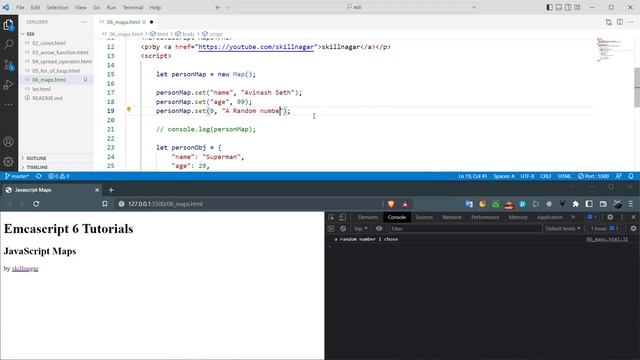
Task: Open the Default levels dropdown
Action: click(562, 229)
